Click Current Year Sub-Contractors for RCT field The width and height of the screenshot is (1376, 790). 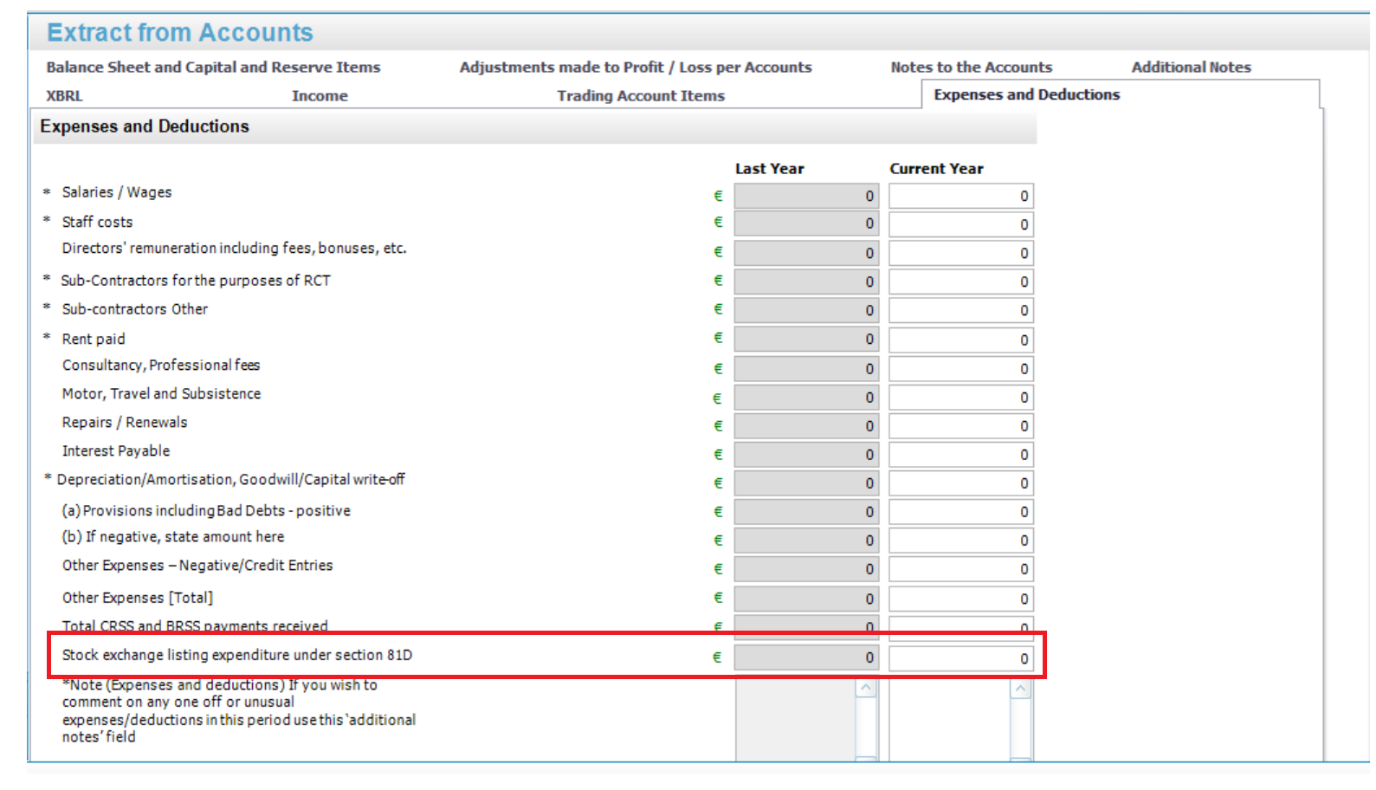[x=961, y=282]
